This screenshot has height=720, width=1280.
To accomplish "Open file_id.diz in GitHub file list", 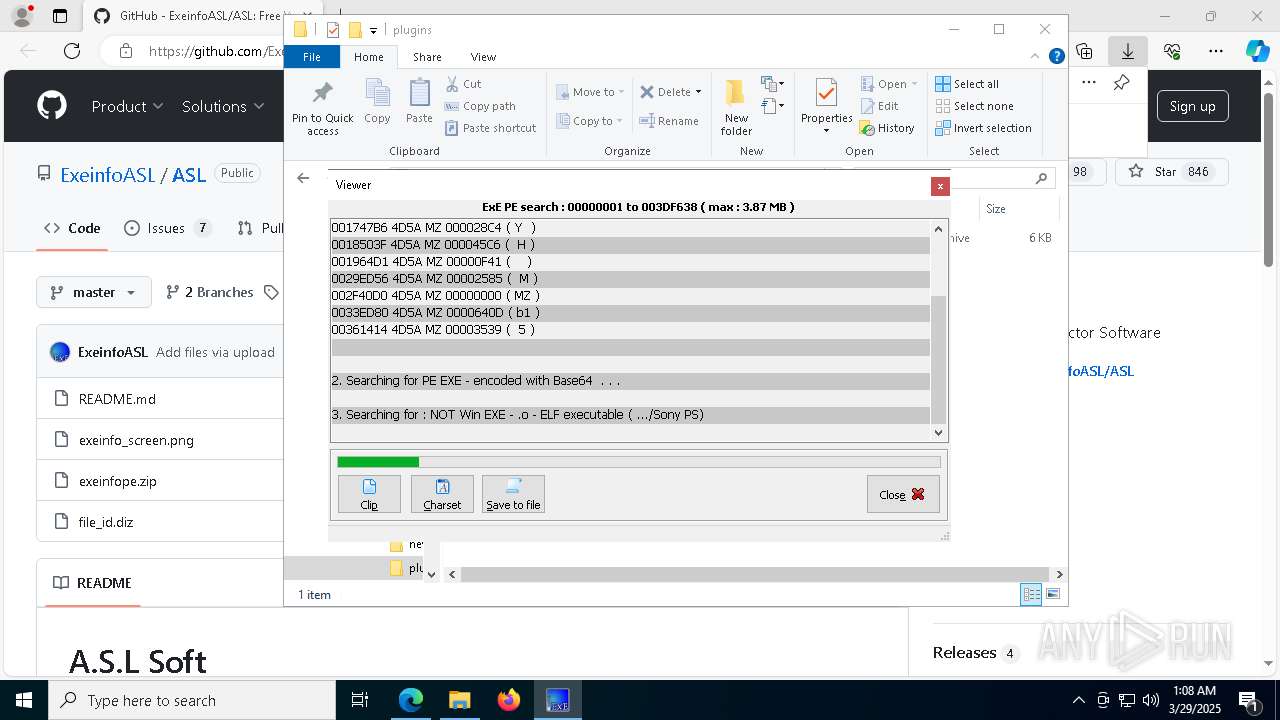I will tap(106, 522).
